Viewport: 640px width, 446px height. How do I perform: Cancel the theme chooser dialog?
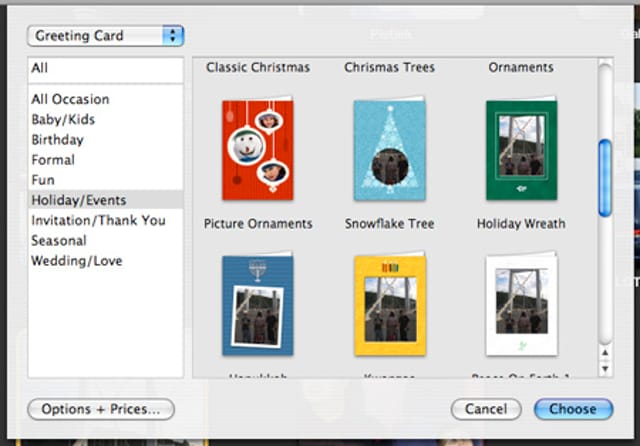pyautogui.click(x=486, y=409)
